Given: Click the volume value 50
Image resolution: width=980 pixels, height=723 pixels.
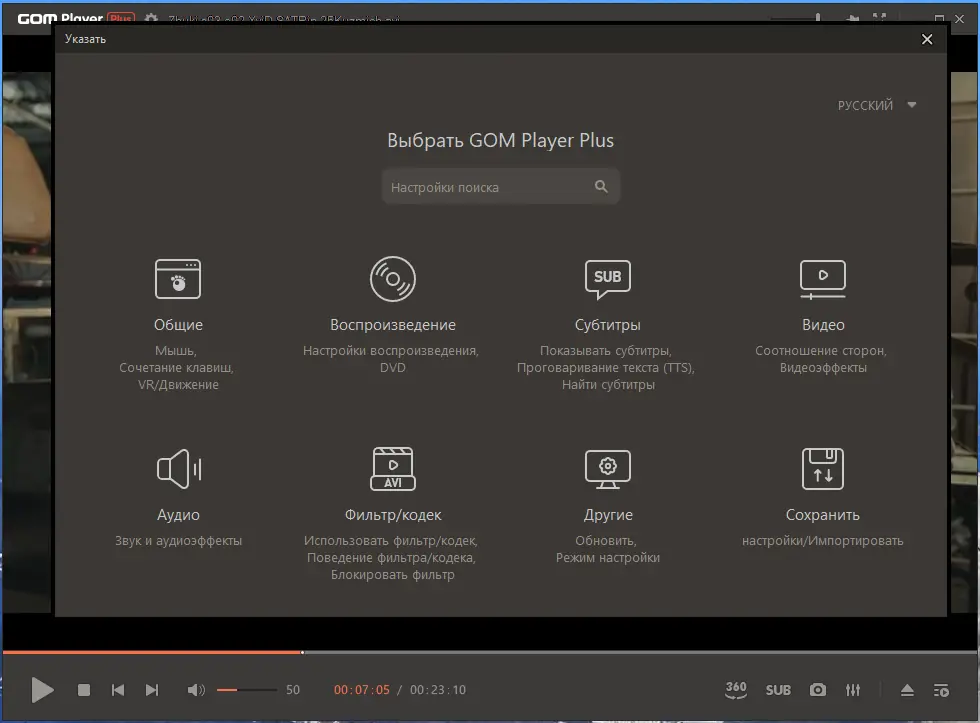Looking at the screenshot, I should [x=292, y=690].
